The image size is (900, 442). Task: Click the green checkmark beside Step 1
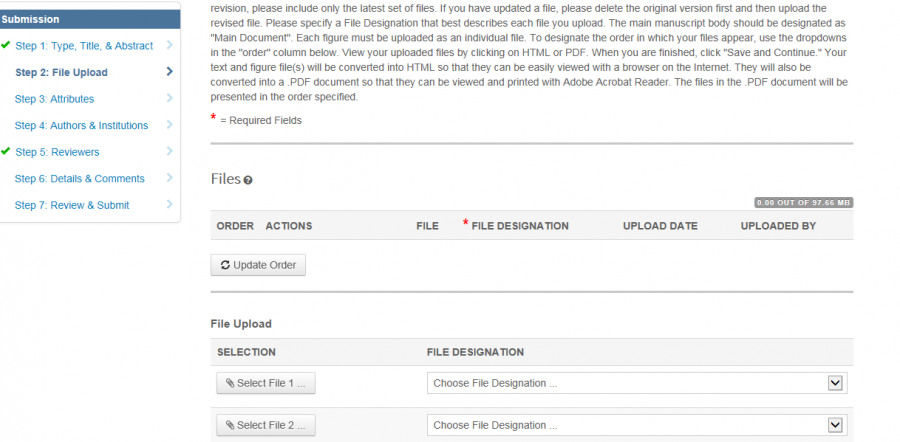[6, 45]
